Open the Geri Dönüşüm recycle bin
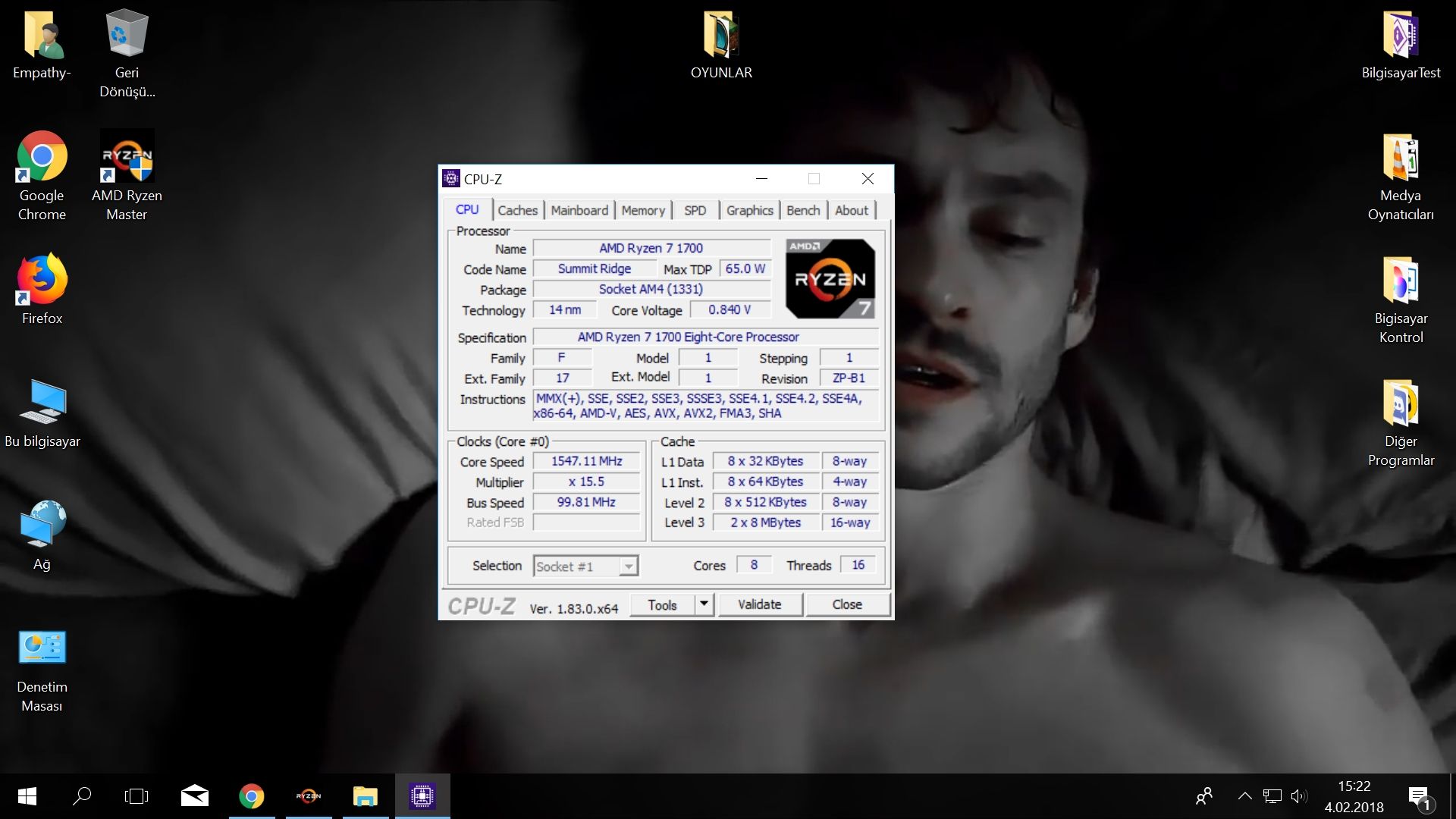Image resolution: width=1456 pixels, height=819 pixels. [127, 34]
